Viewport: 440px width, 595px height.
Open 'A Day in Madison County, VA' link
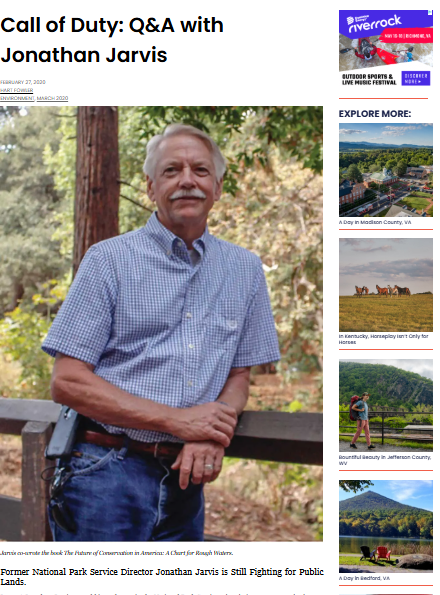pos(375,222)
